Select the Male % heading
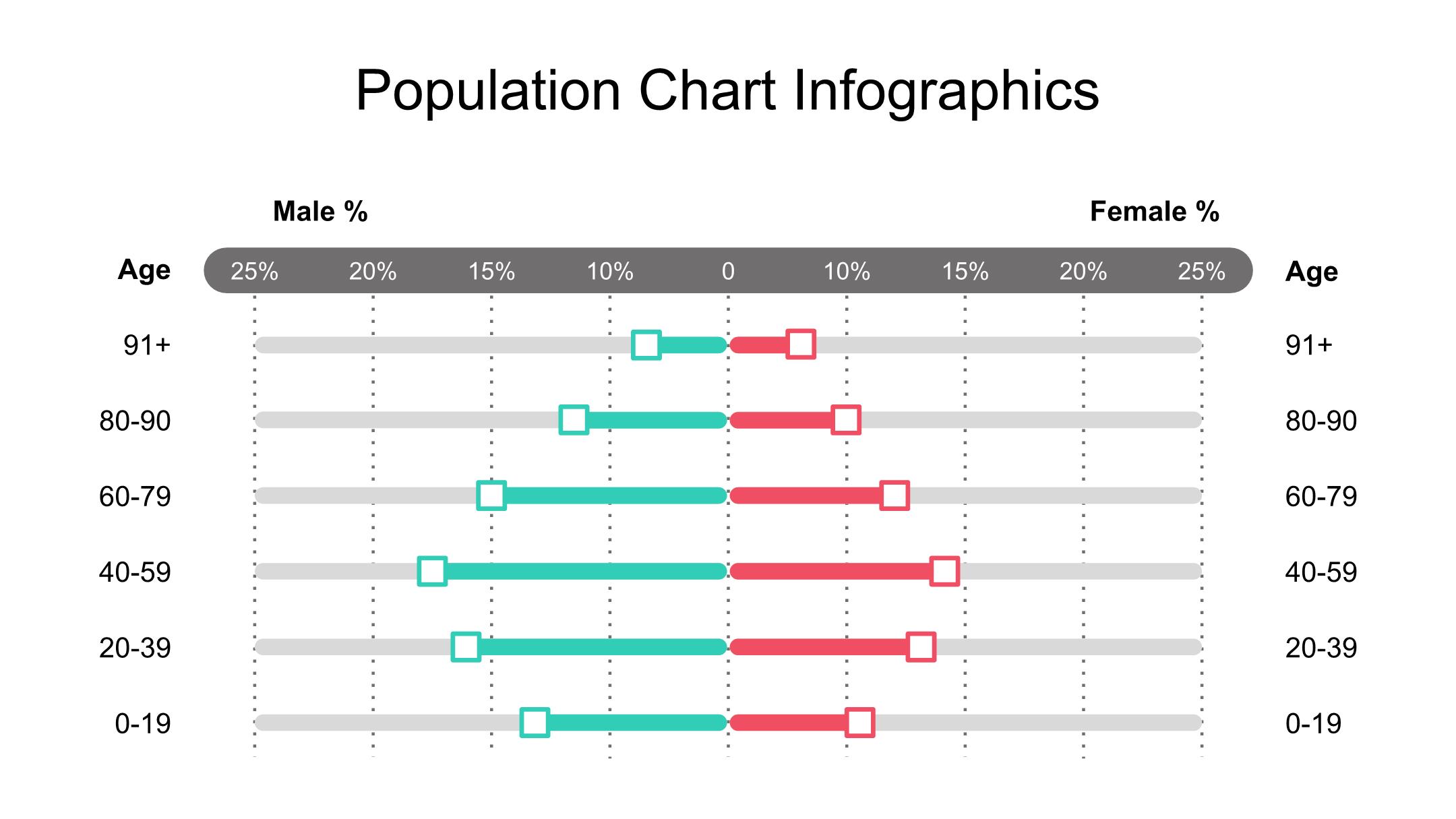The height and width of the screenshot is (819, 1456). [x=320, y=212]
